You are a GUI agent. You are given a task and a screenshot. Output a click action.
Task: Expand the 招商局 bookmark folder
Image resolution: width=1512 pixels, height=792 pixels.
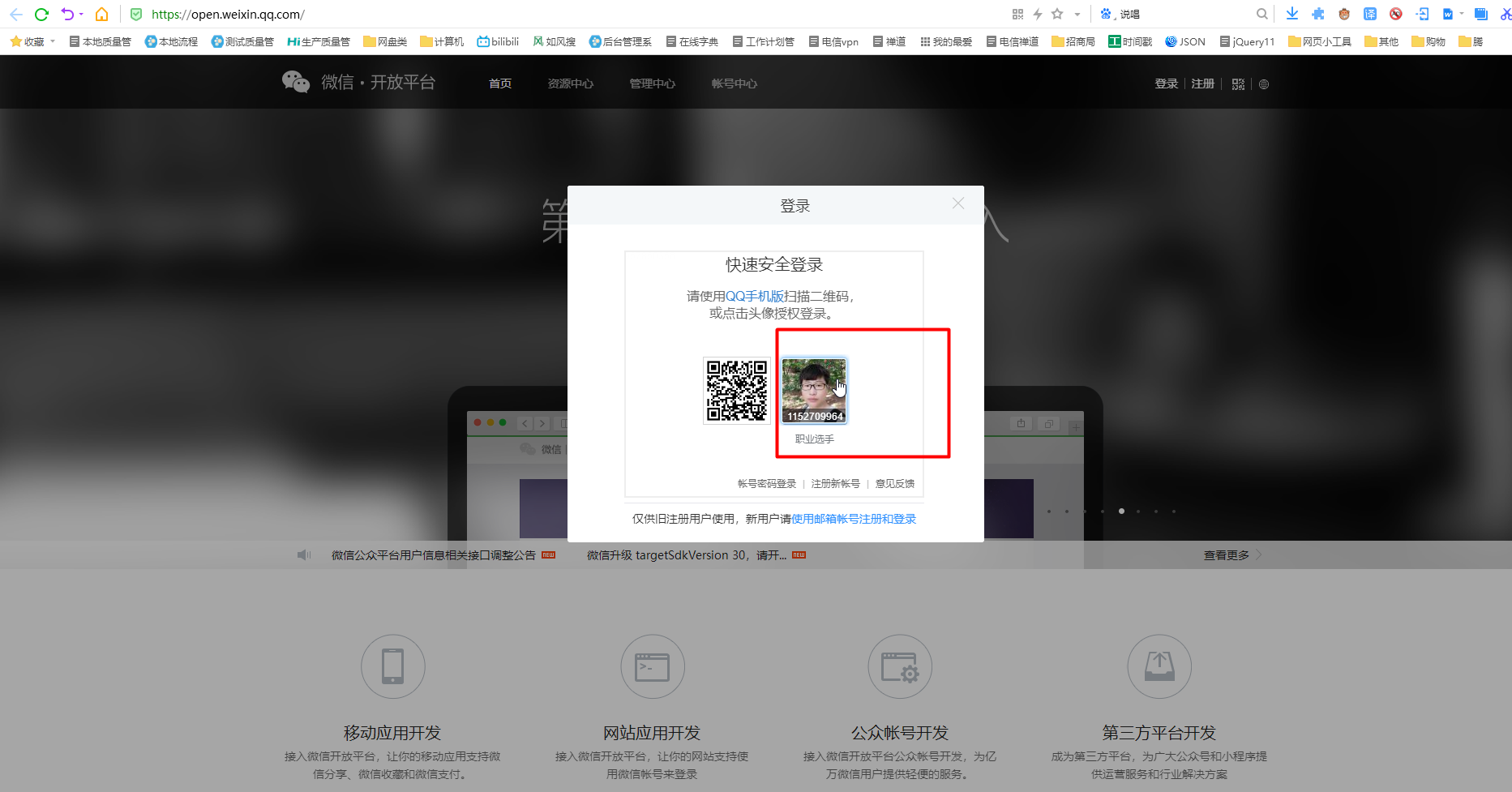pos(1073,41)
